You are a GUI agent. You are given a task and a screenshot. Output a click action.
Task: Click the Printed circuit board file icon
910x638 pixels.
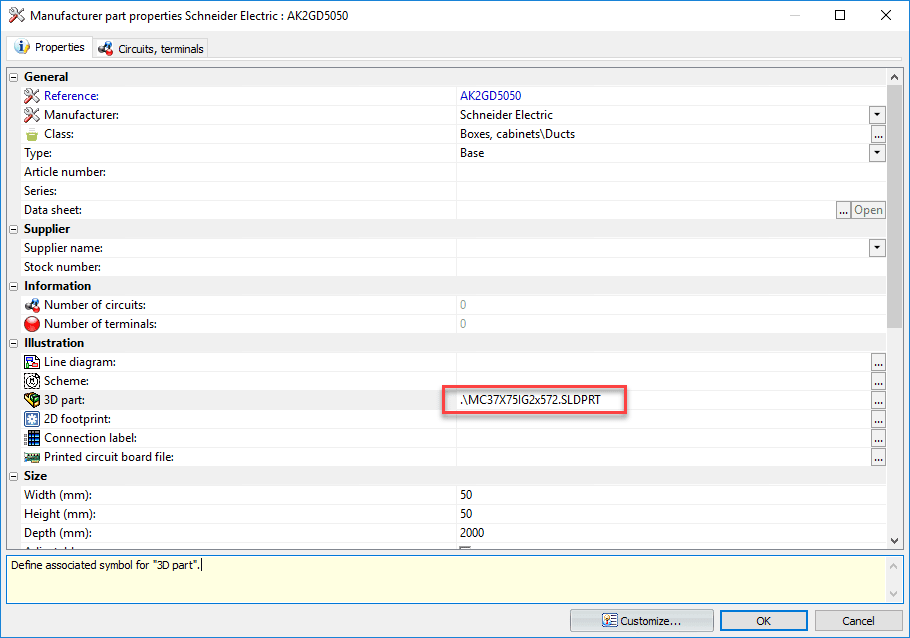pos(32,457)
